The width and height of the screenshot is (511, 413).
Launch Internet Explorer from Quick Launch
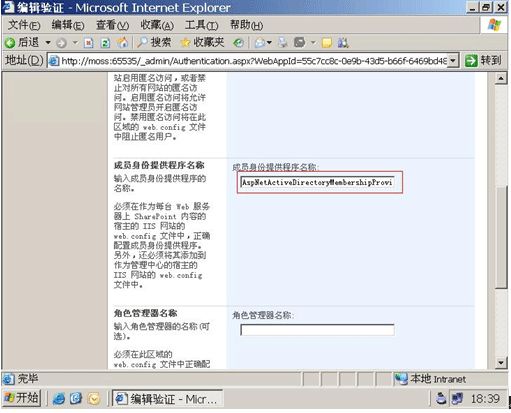click(59, 399)
